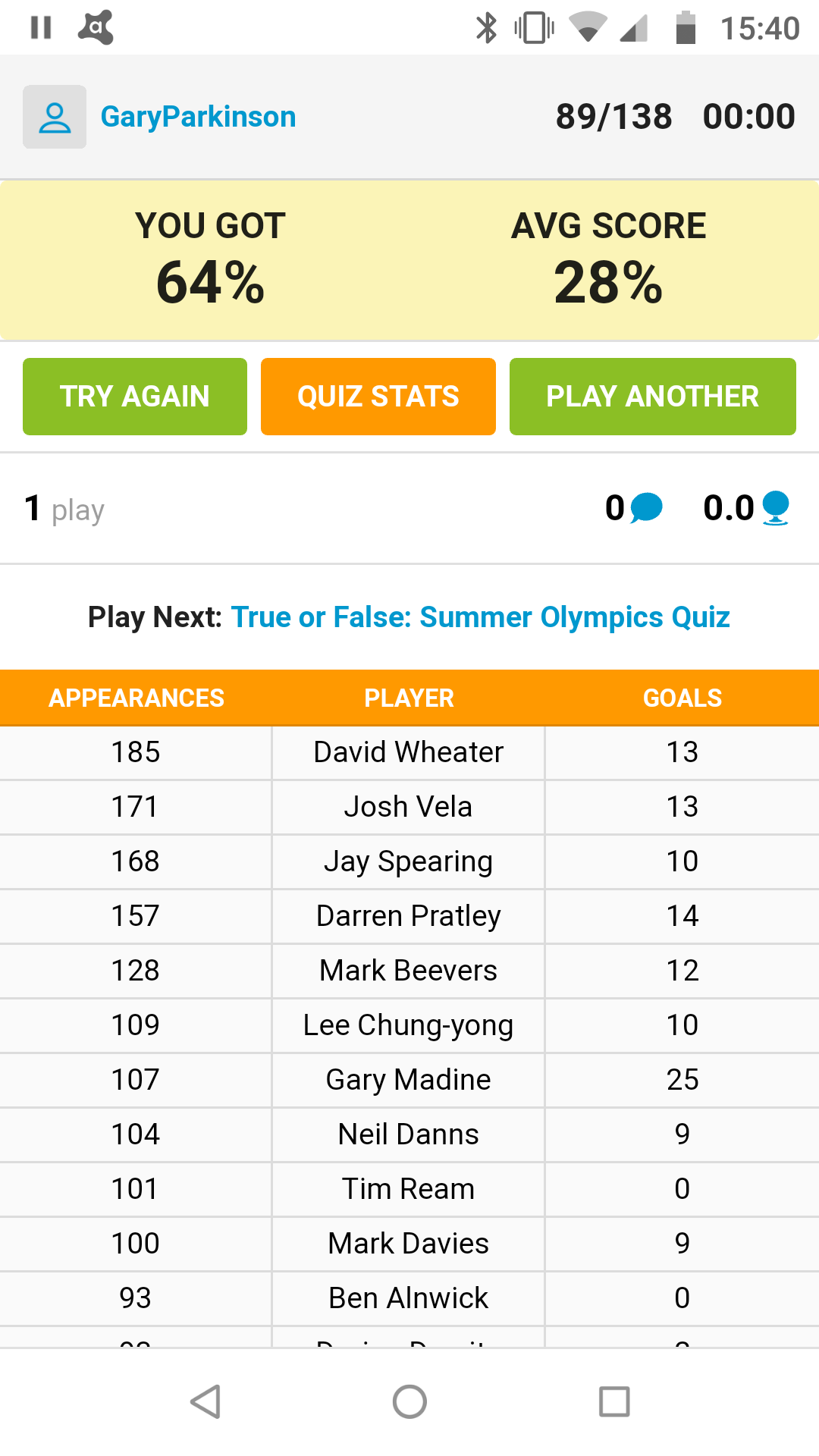Open True or False: Summer Olympics Quiz link
This screenshot has height=1456, width=819.
pos(480,617)
